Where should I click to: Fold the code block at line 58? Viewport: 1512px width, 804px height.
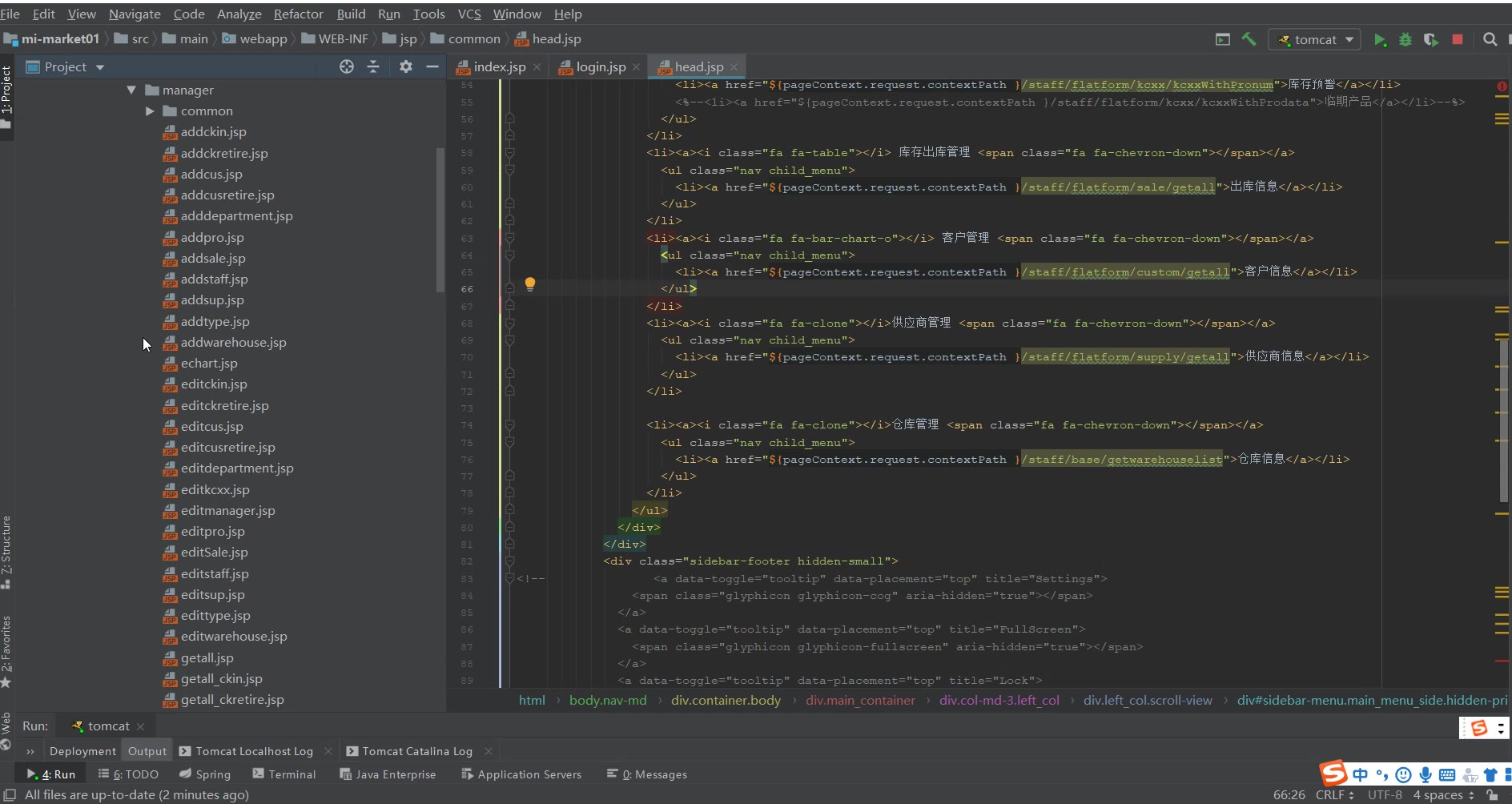tap(509, 152)
